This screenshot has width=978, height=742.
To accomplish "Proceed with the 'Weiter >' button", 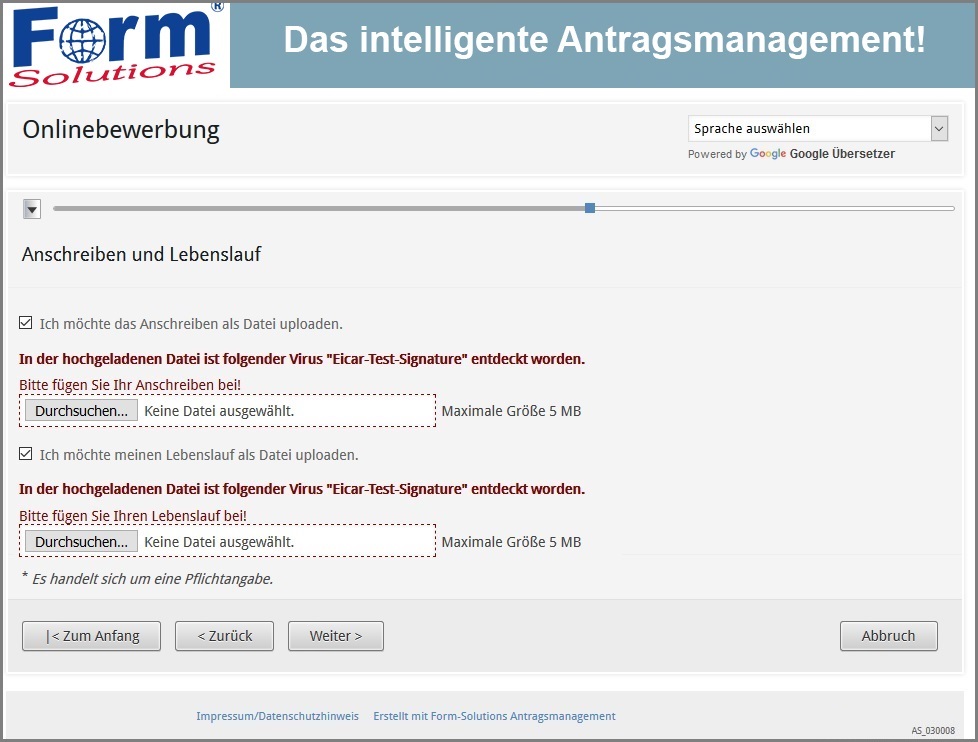I will coord(335,636).
